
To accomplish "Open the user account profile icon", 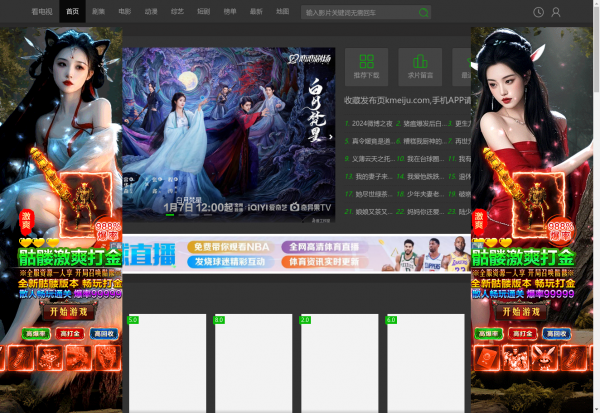I will (x=557, y=12).
